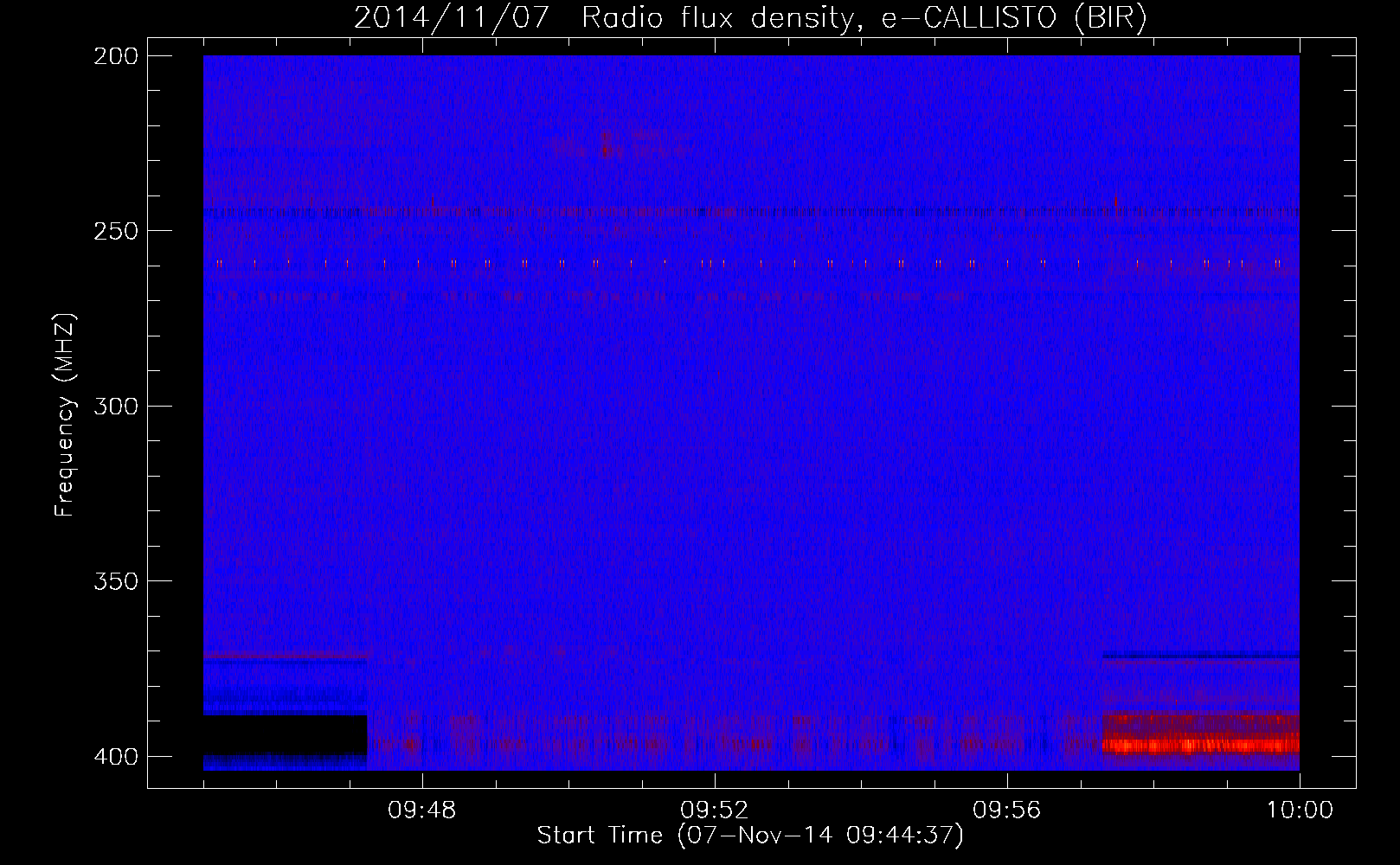
Task: Click the 09:52 time tick label
Action: tap(715, 811)
